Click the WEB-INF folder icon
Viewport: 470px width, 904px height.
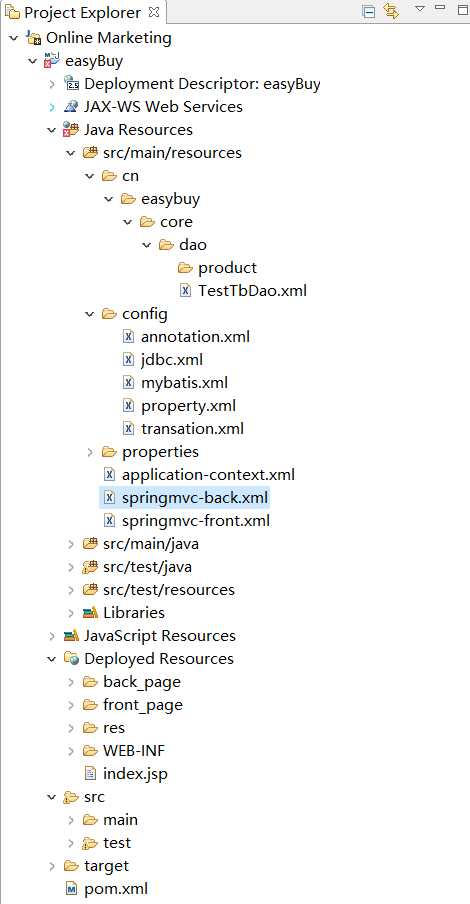pyautogui.click(x=91, y=751)
